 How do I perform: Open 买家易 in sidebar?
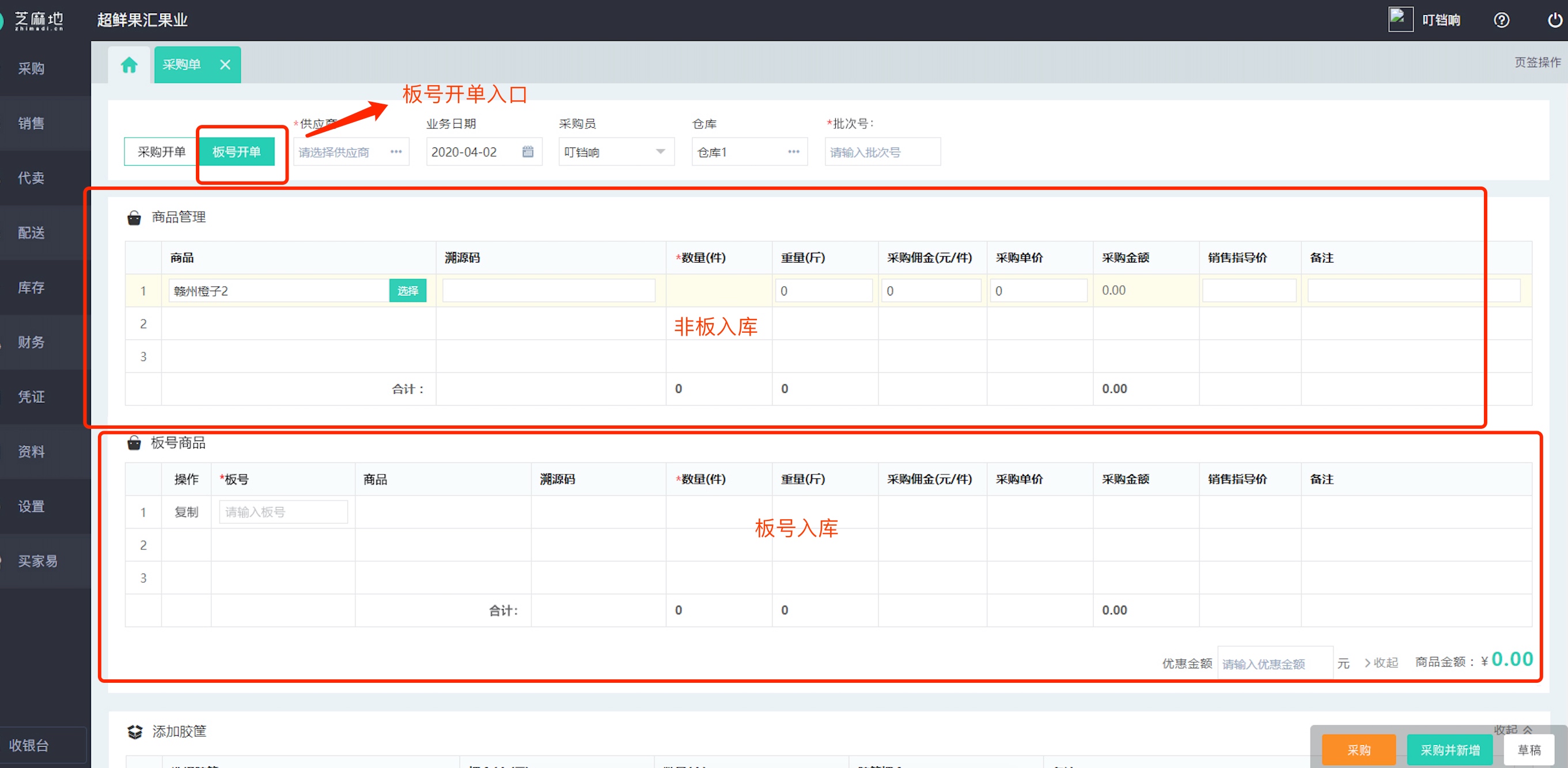point(38,561)
